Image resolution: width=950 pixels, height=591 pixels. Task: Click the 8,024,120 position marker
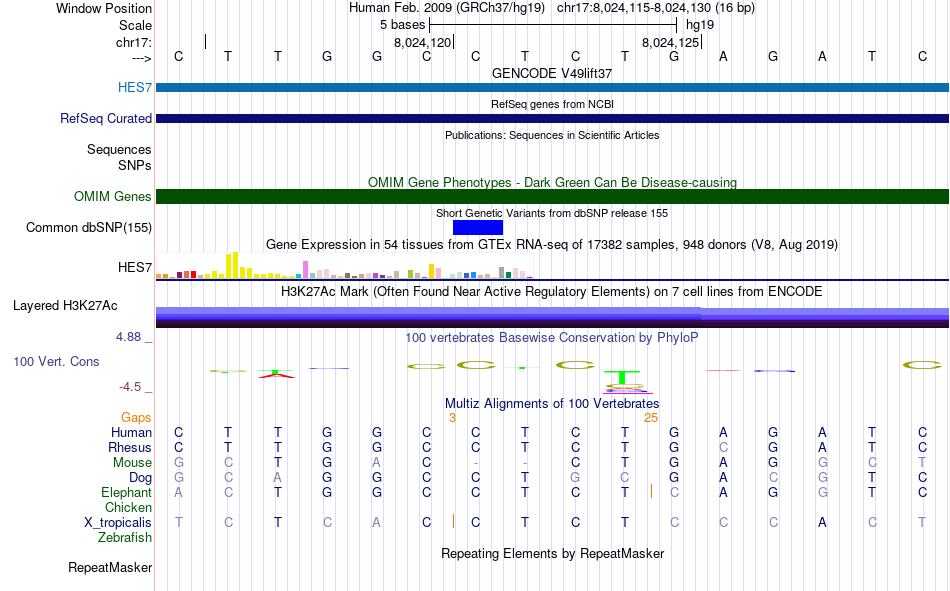coord(423,42)
